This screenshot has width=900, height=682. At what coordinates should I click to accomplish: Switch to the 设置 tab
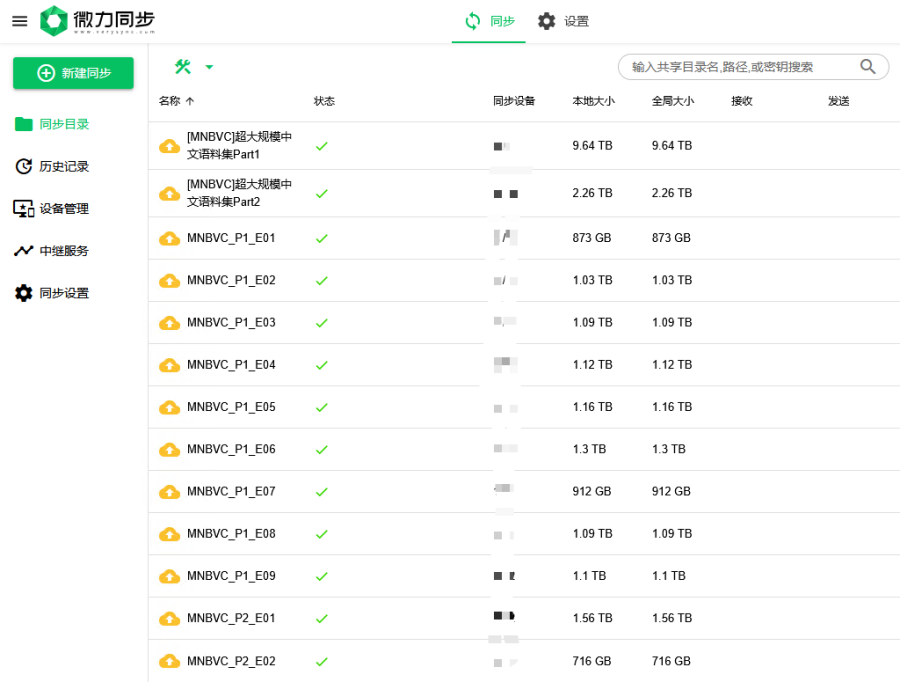click(x=563, y=21)
